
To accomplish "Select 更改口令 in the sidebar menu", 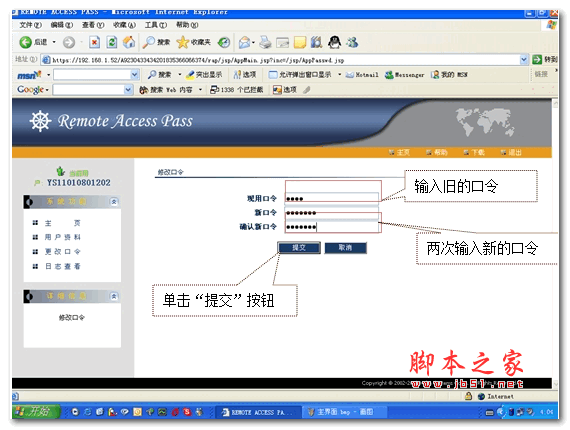I will tap(62, 252).
